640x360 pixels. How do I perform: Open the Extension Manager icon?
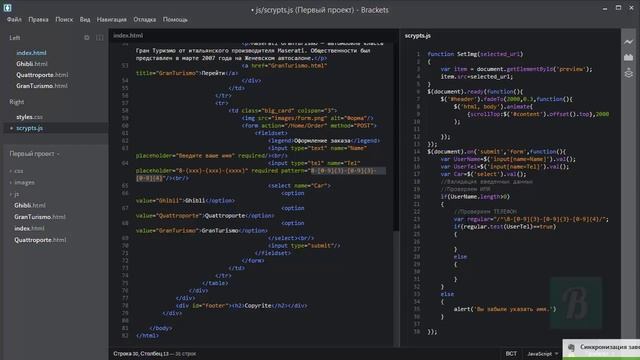point(629,57)
